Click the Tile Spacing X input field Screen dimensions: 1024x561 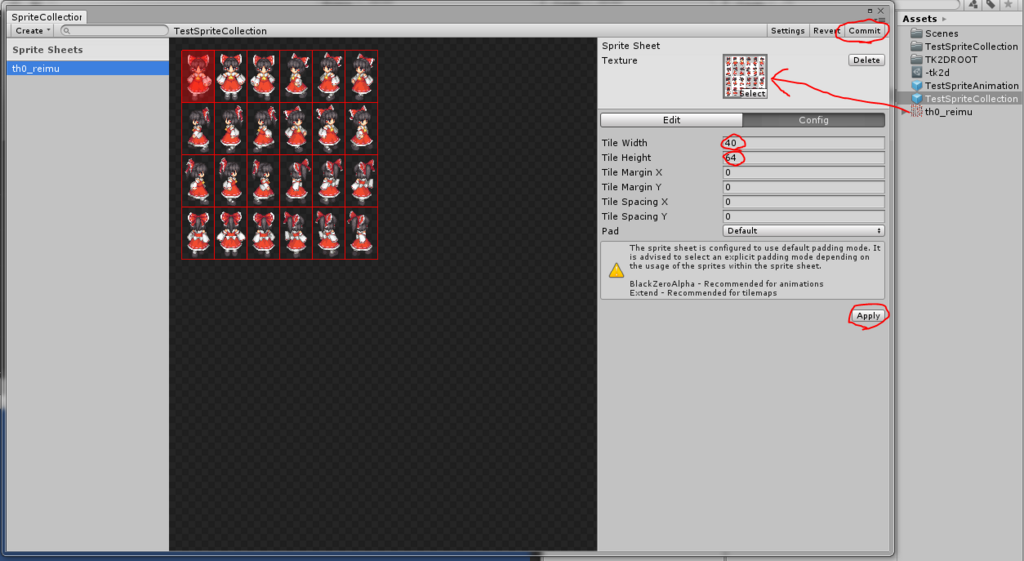click(803, 202)
